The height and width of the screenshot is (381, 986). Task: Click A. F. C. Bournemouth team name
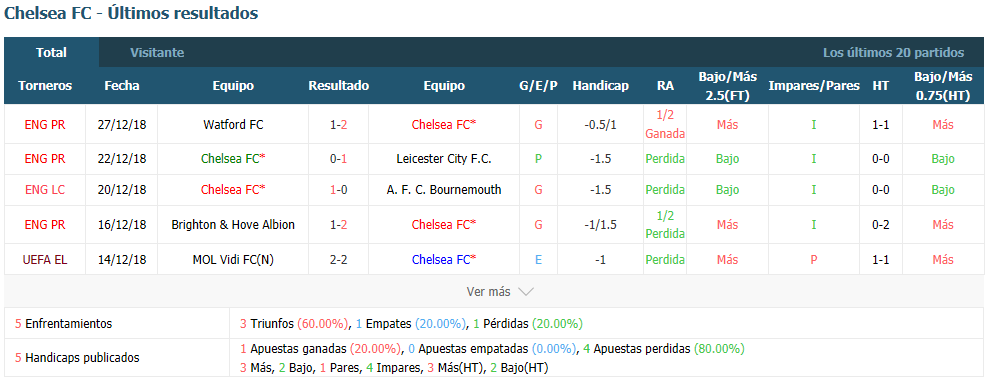pos(444,189)
